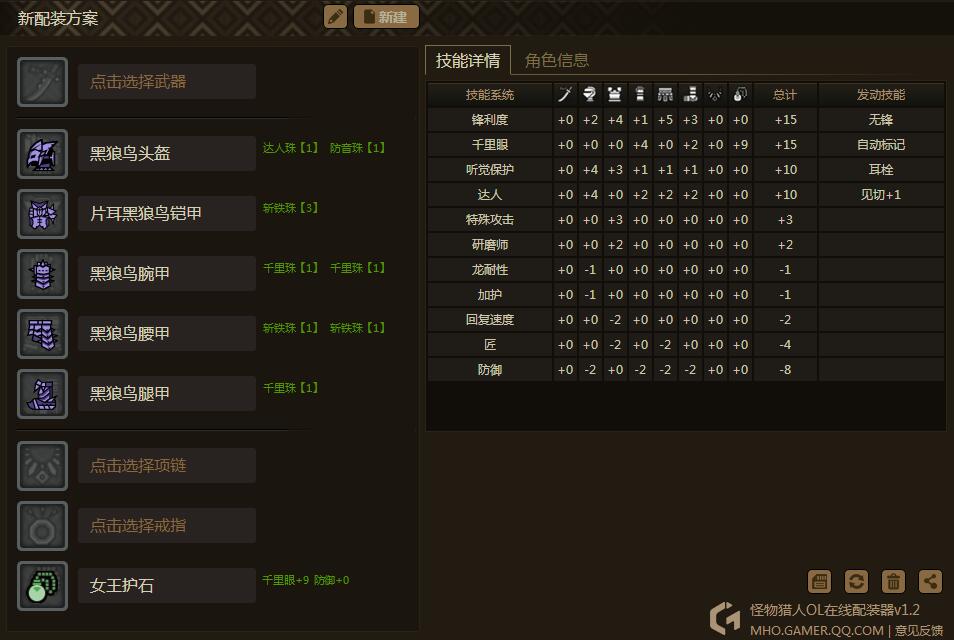Select 龙耐性 skill row
The image size is (954, 640).
click(x=686, y=270)
